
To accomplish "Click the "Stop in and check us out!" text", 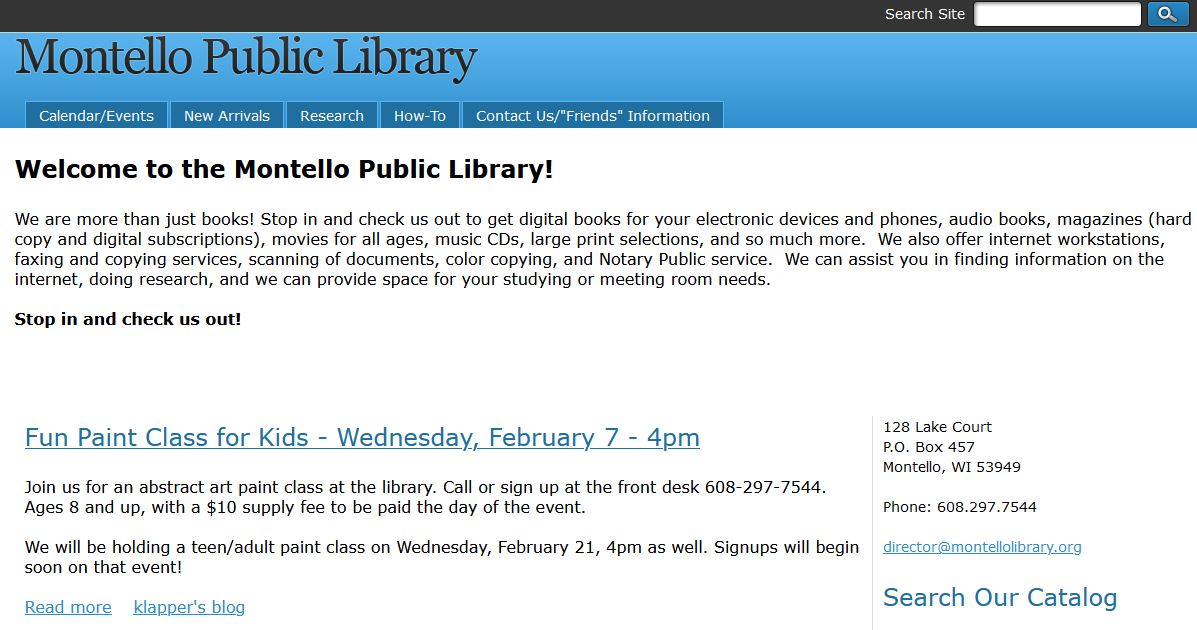I will (127, 319).
